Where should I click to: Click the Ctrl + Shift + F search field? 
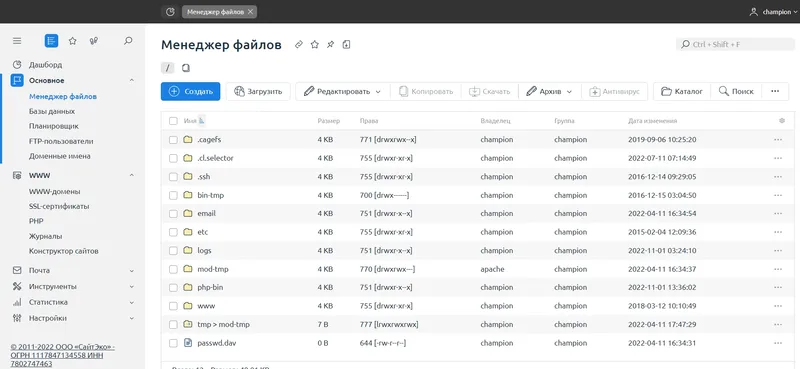(735, 44)
